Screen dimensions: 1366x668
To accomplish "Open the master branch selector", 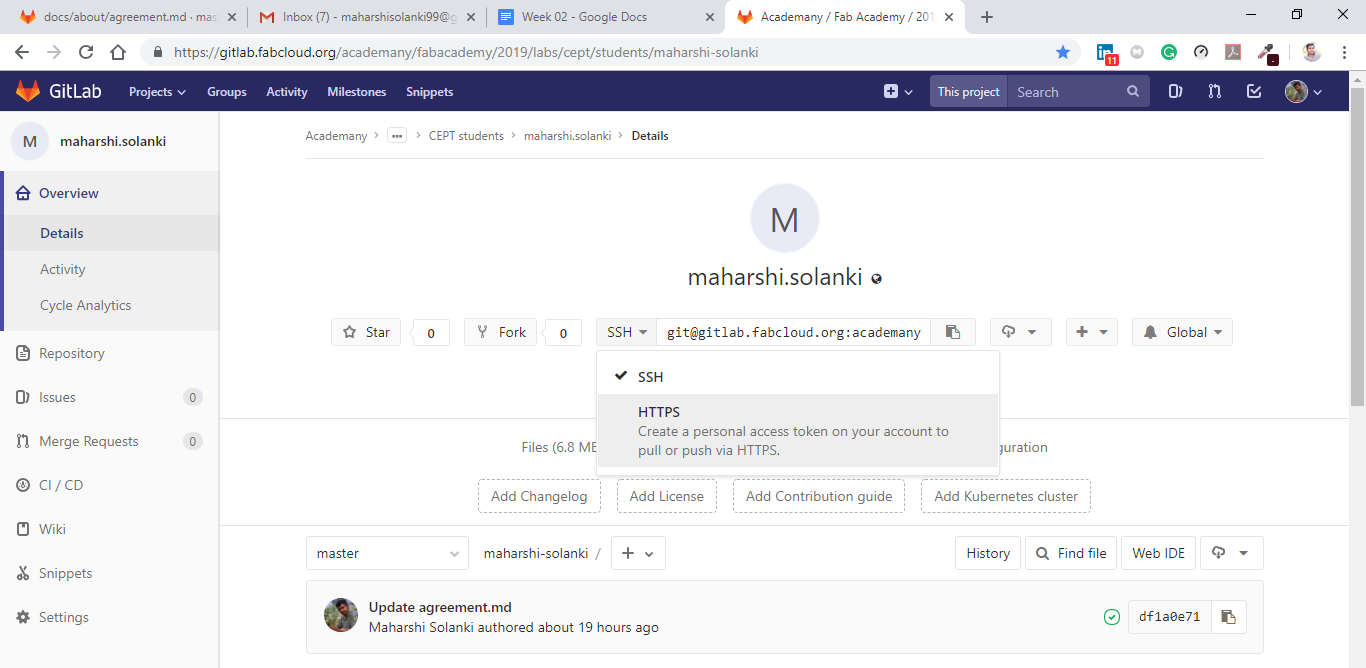I will click(x=387, y=553).
